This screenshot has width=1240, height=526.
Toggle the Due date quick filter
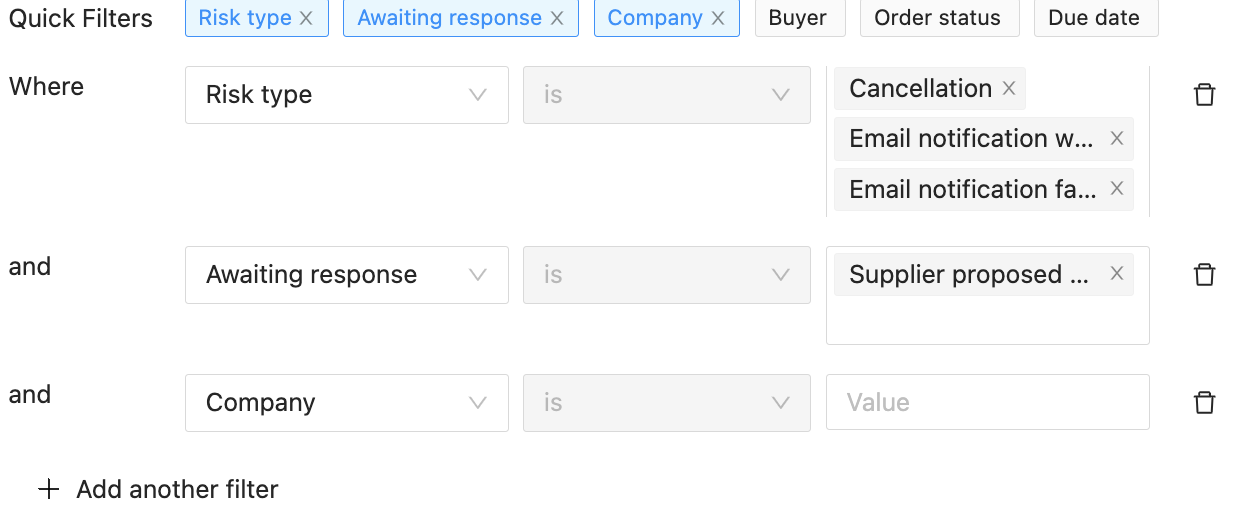coord(1094,18)
